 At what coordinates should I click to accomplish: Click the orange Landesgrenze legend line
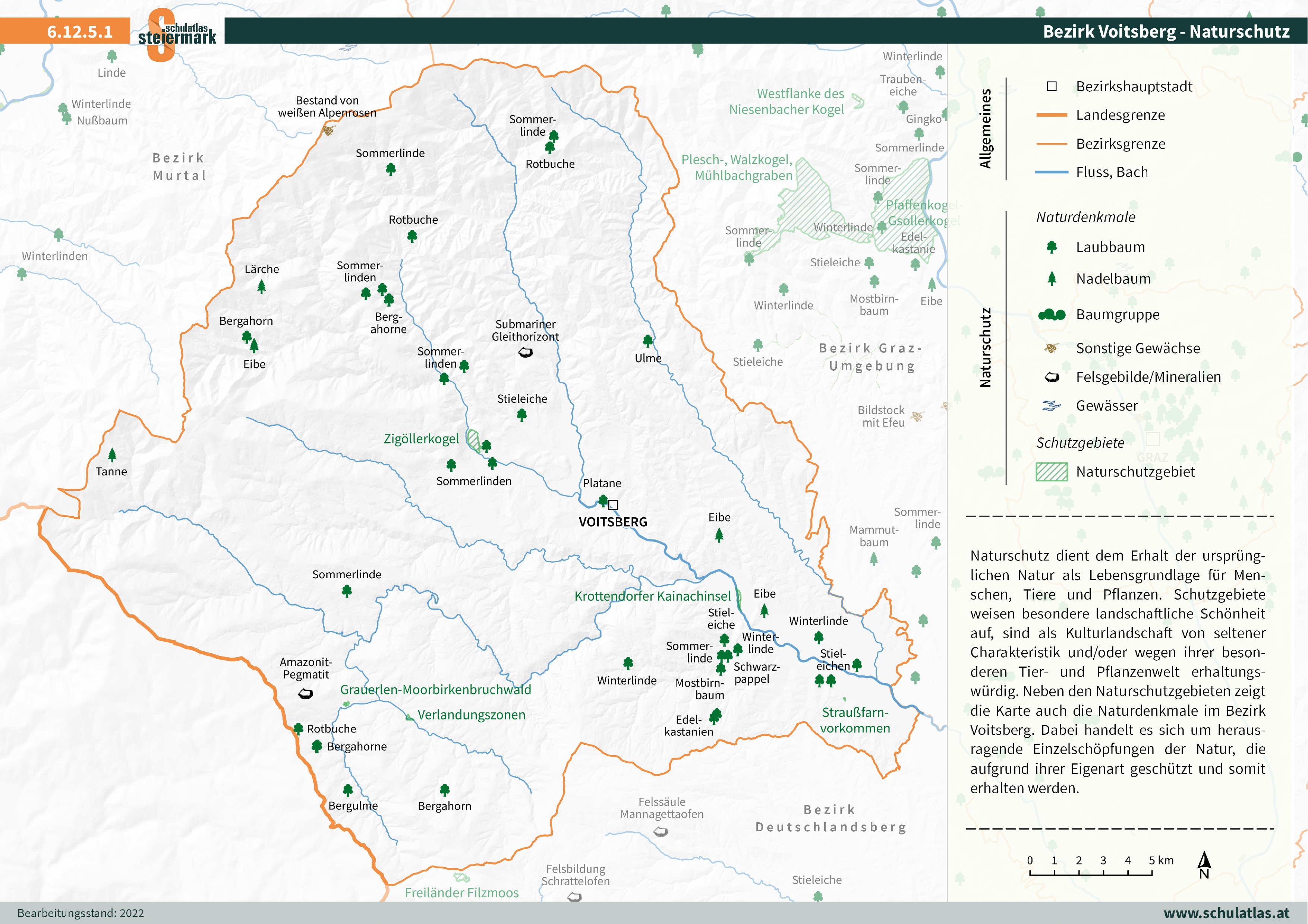(x=1052, y=115)
